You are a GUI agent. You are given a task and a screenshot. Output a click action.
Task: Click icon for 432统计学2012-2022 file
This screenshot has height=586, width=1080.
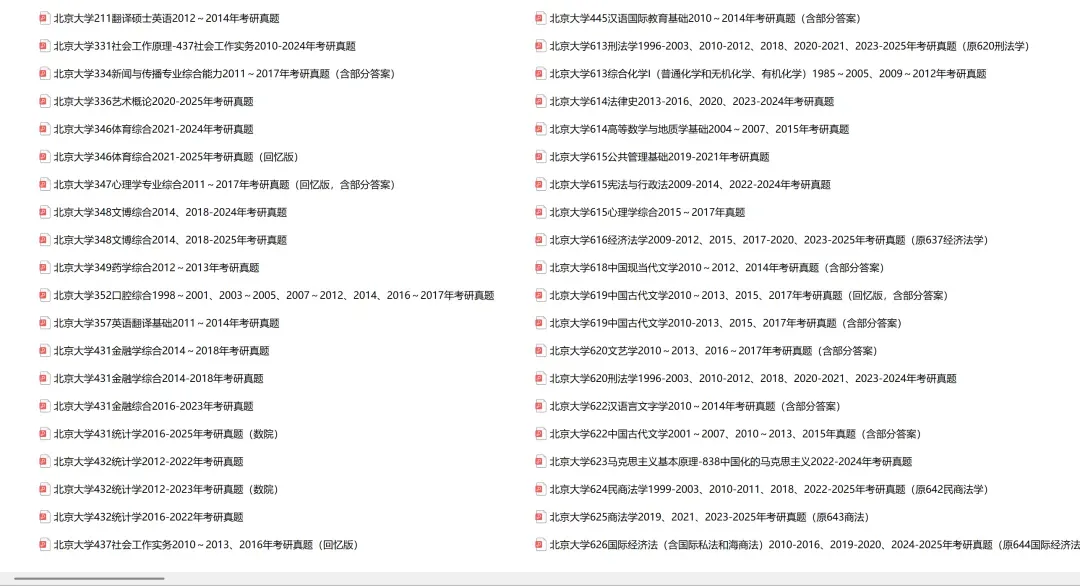(44, 461)
